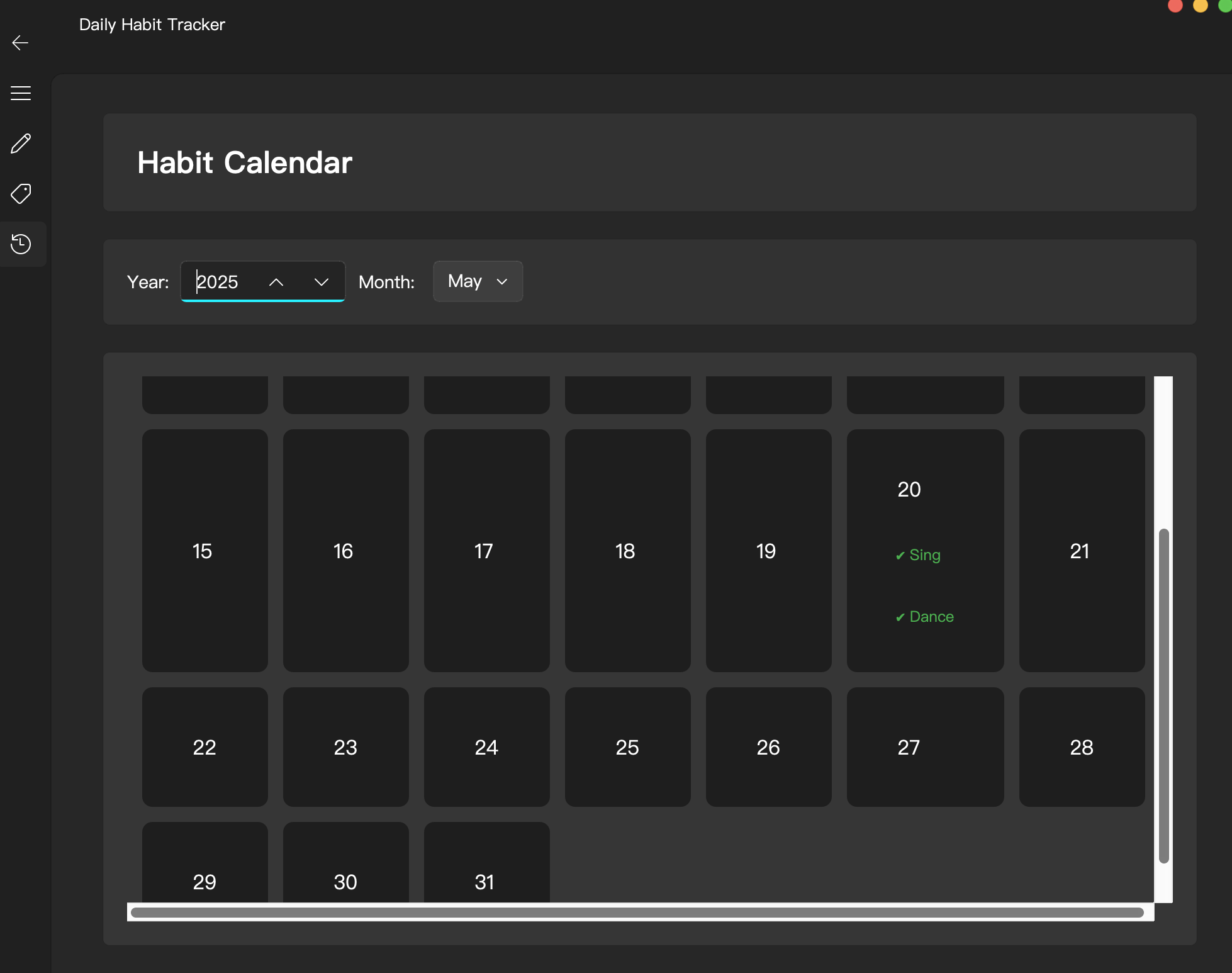Select day 28 in the calendar

(x=1082, y=747)
